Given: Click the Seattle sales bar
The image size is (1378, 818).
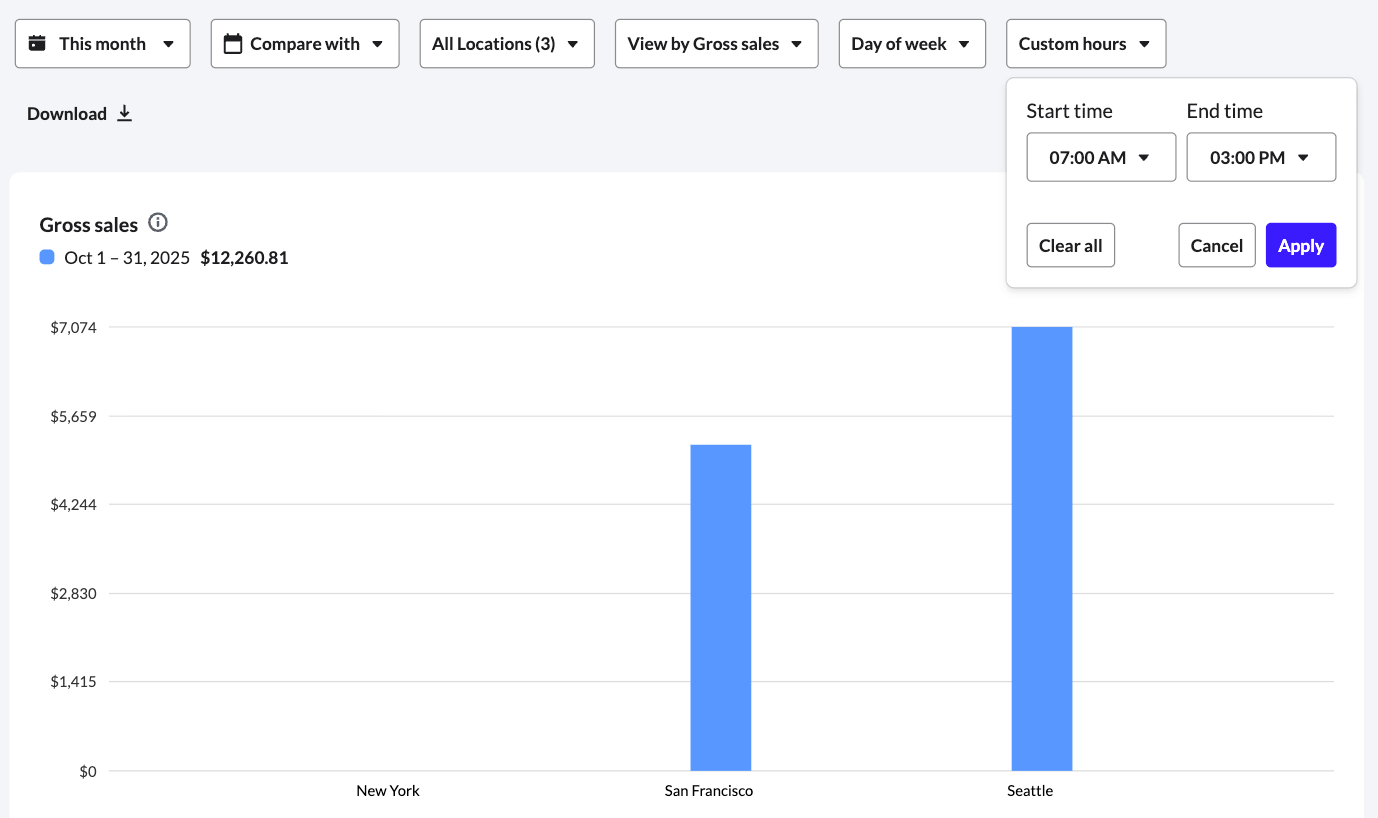Looking at the screenshot, I should tap(1042, 550).
